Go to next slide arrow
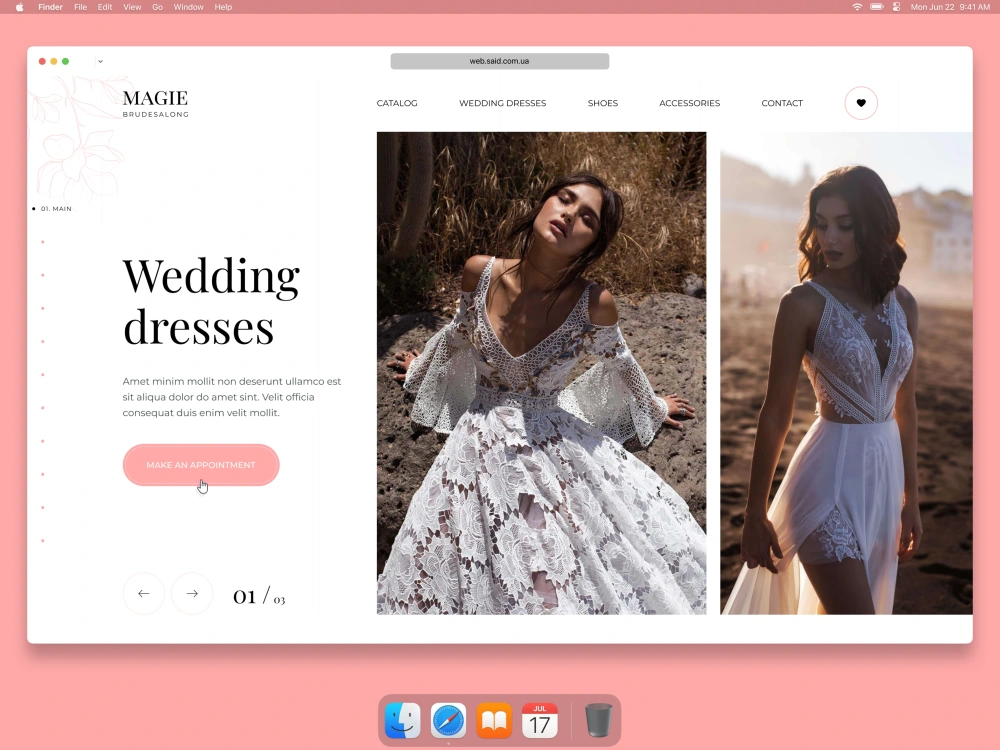This screenshot has height=750, width=1000. (192, 593)
